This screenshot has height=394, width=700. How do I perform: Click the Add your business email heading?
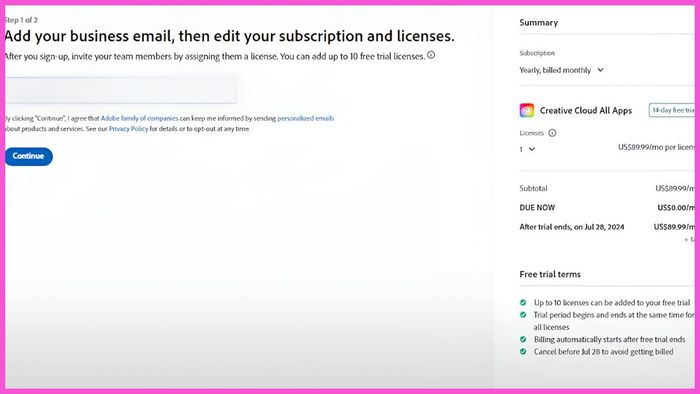229,36
